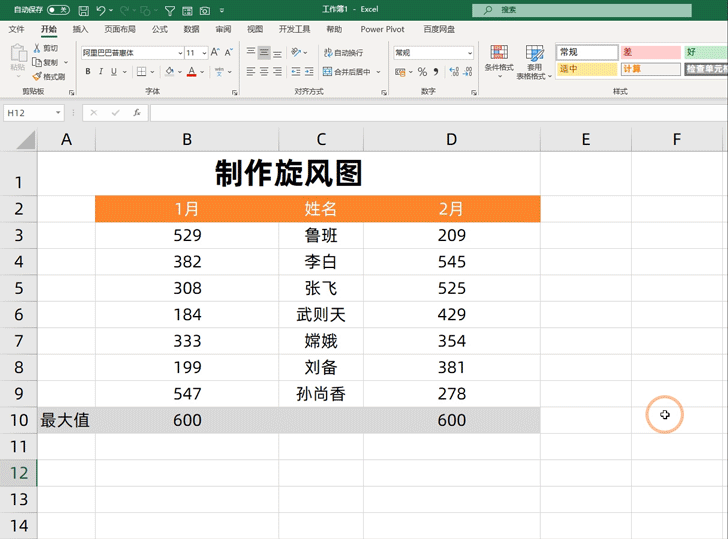The image size is (728, 539).
Task: Open the underline style dropdown arrow
Action: click(124, 71)
